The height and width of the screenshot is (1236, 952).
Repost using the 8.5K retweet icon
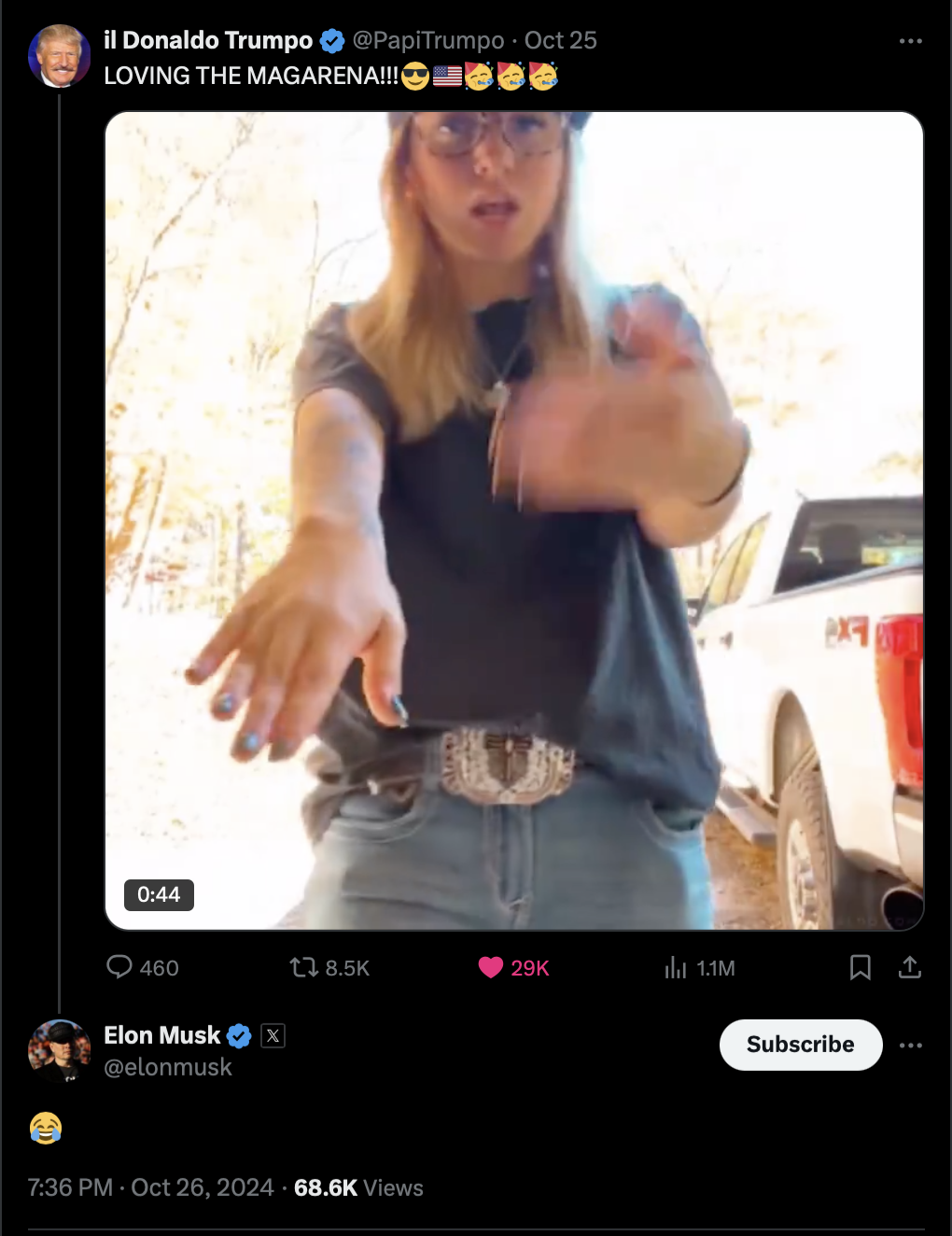[303, 967]
